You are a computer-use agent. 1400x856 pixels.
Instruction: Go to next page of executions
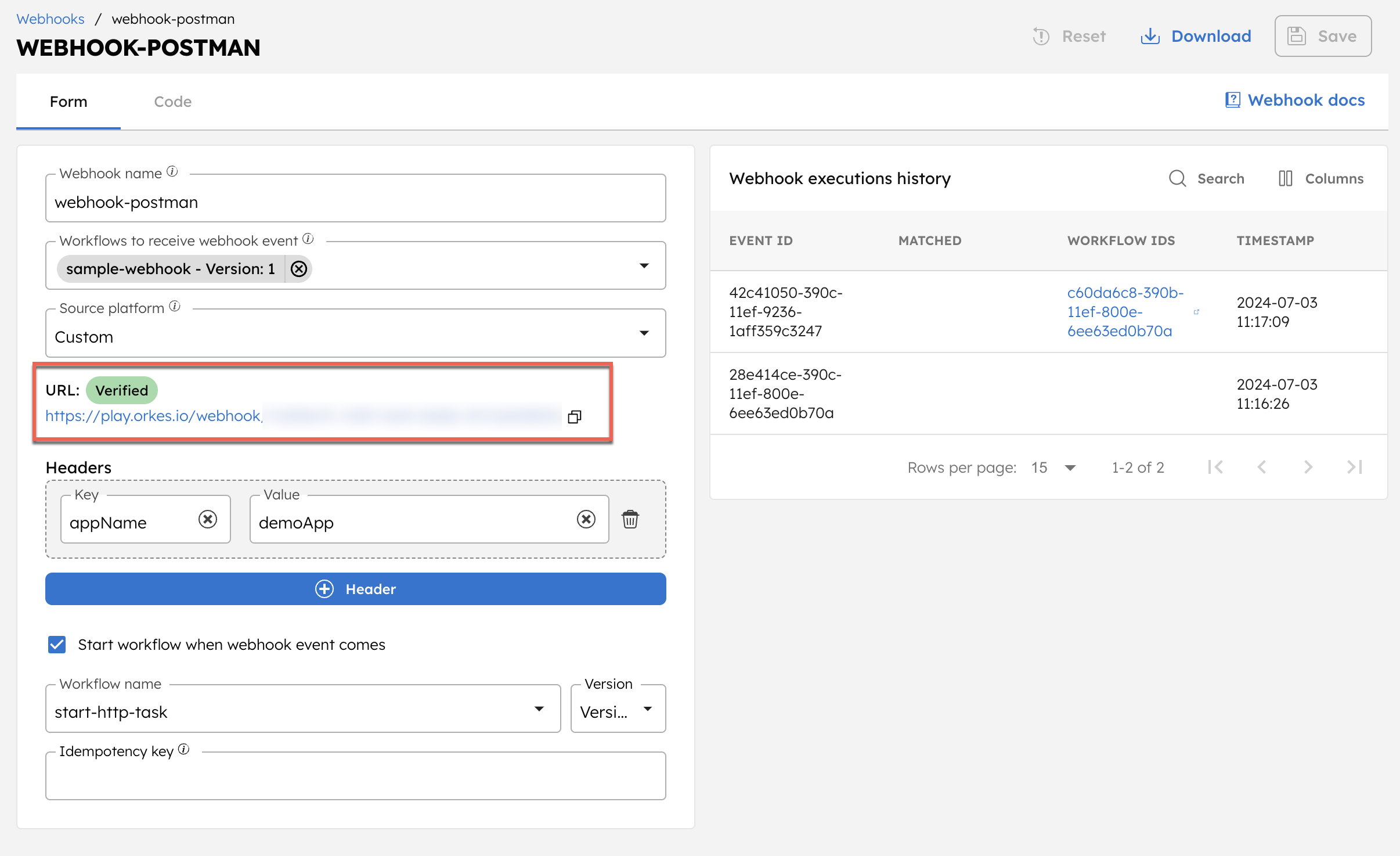[x=1308, y=467]
